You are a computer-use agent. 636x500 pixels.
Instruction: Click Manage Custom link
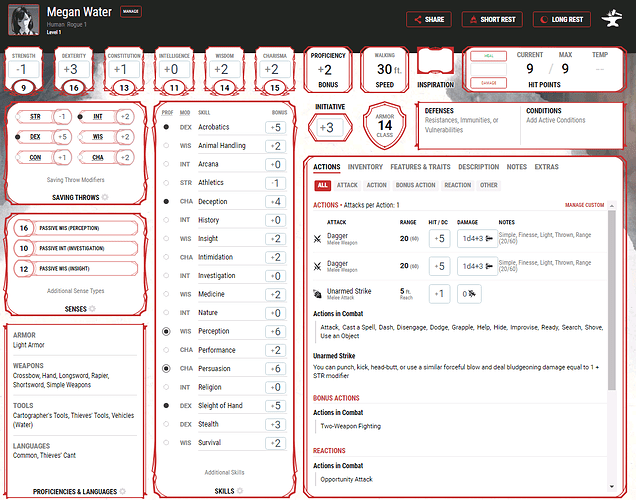tap(584, 205)
